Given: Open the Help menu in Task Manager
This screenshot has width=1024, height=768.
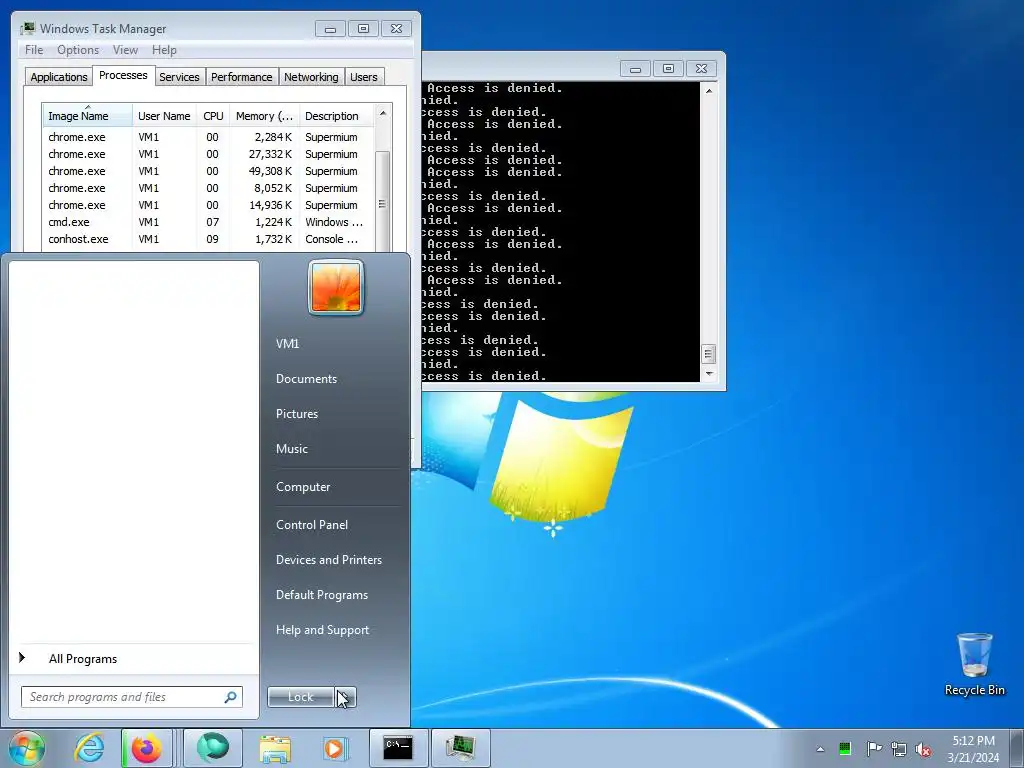Looking at the screenshot, I should [164, 50].
